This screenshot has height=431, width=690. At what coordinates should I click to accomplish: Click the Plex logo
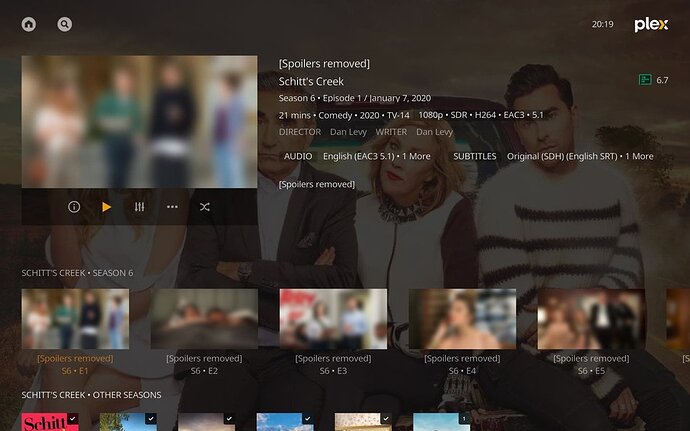pos(651,25)
